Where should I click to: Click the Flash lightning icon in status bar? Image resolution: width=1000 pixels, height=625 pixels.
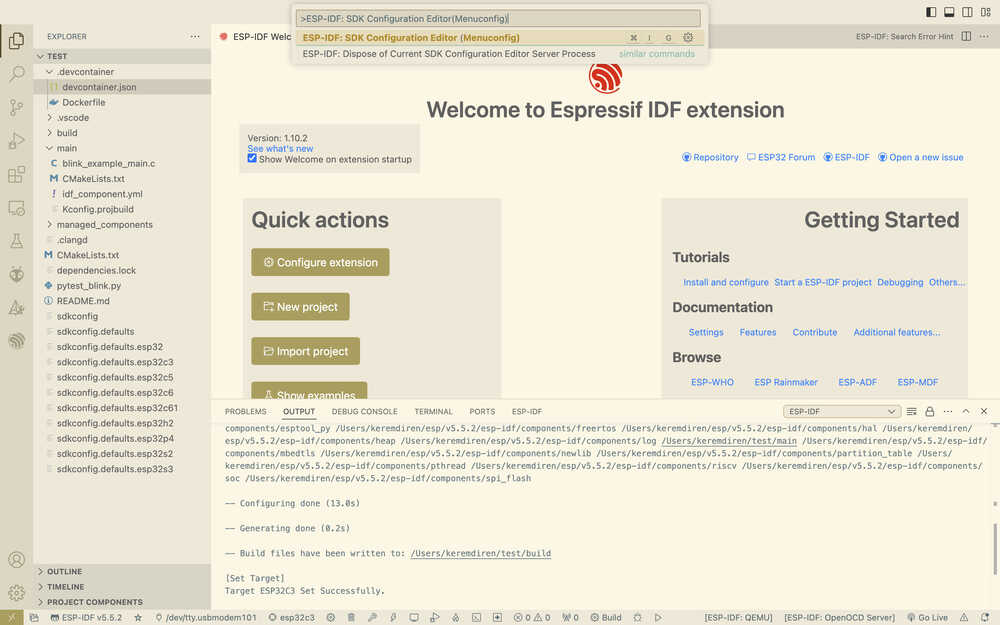[394, 617]
